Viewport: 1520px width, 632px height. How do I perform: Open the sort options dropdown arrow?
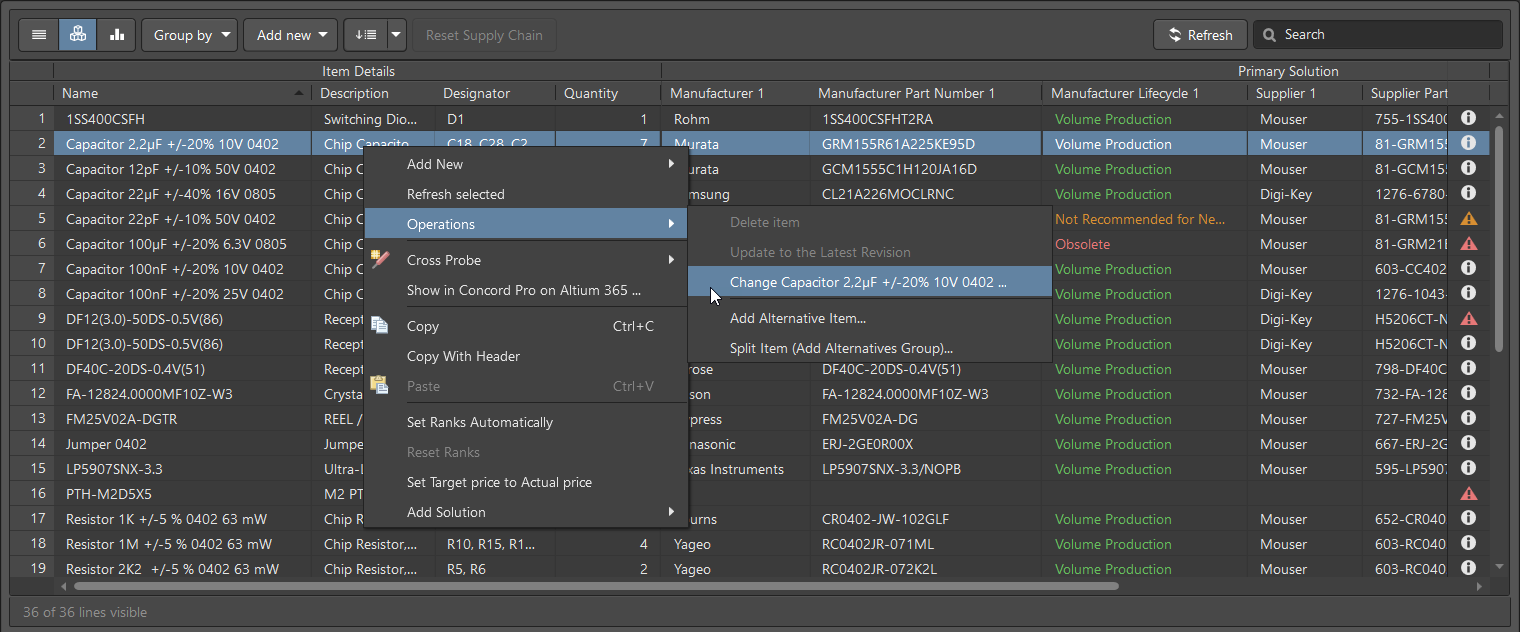[395, 34]
